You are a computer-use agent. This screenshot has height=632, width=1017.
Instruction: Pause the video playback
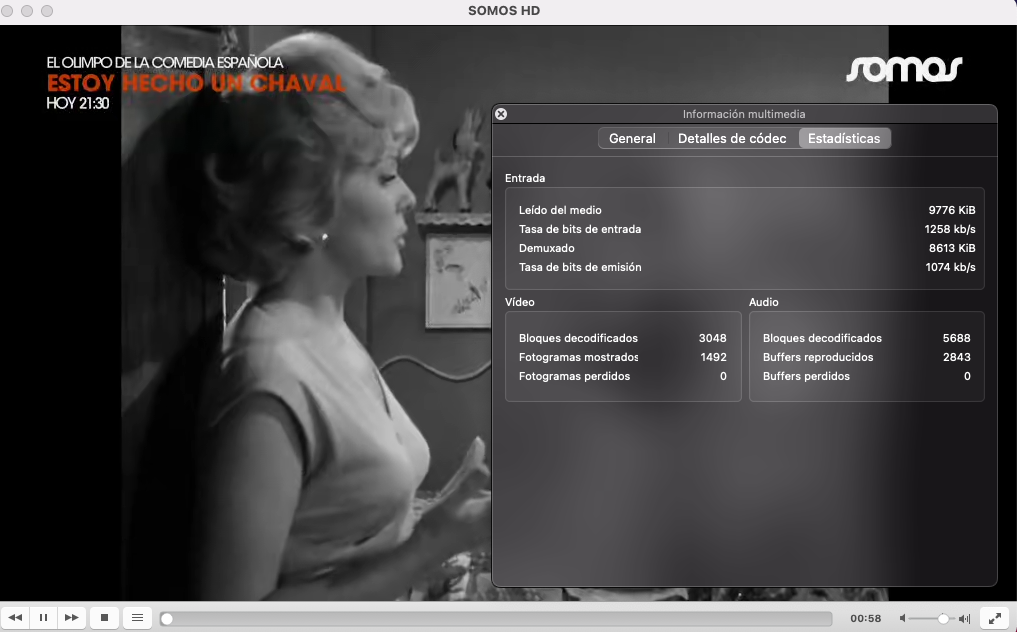click(43, 618)
